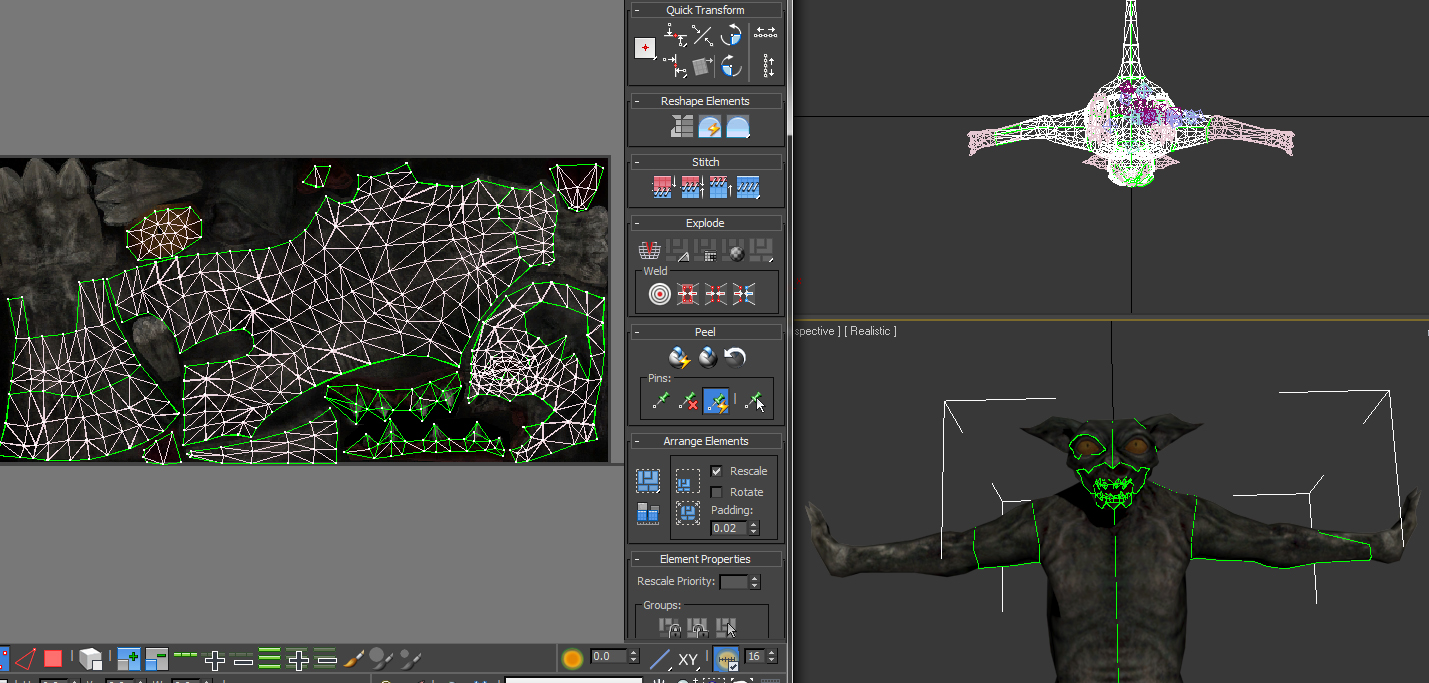
Task: Click the Padding value input field
Action: (x=728, y=528)
